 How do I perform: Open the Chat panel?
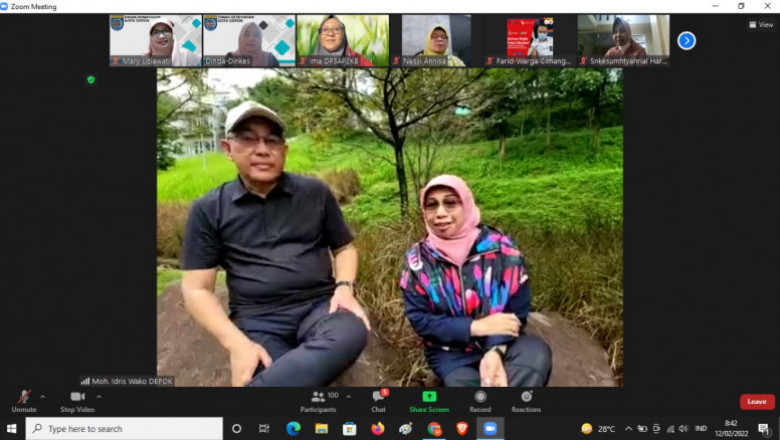pyautogui.click(x=378, y=399)
